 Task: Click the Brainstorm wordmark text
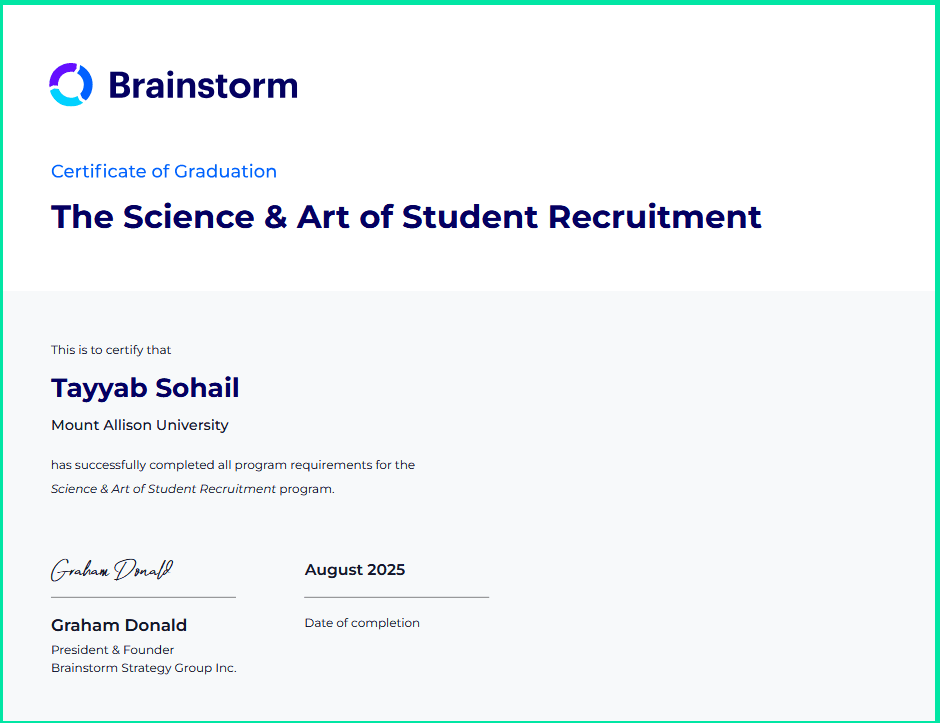[x=203, y=86]
